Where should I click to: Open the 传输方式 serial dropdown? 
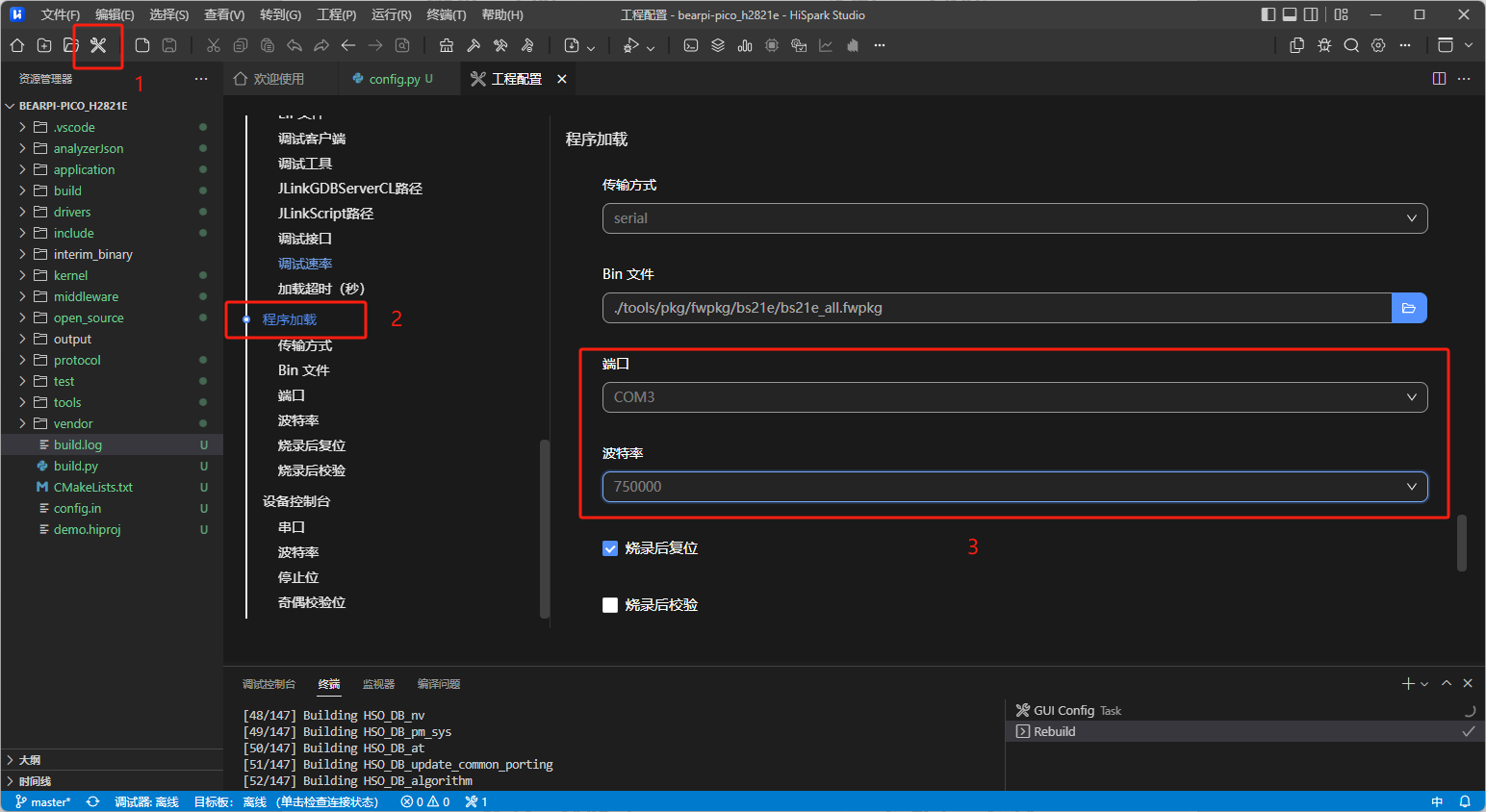(x=1014, y=218)
